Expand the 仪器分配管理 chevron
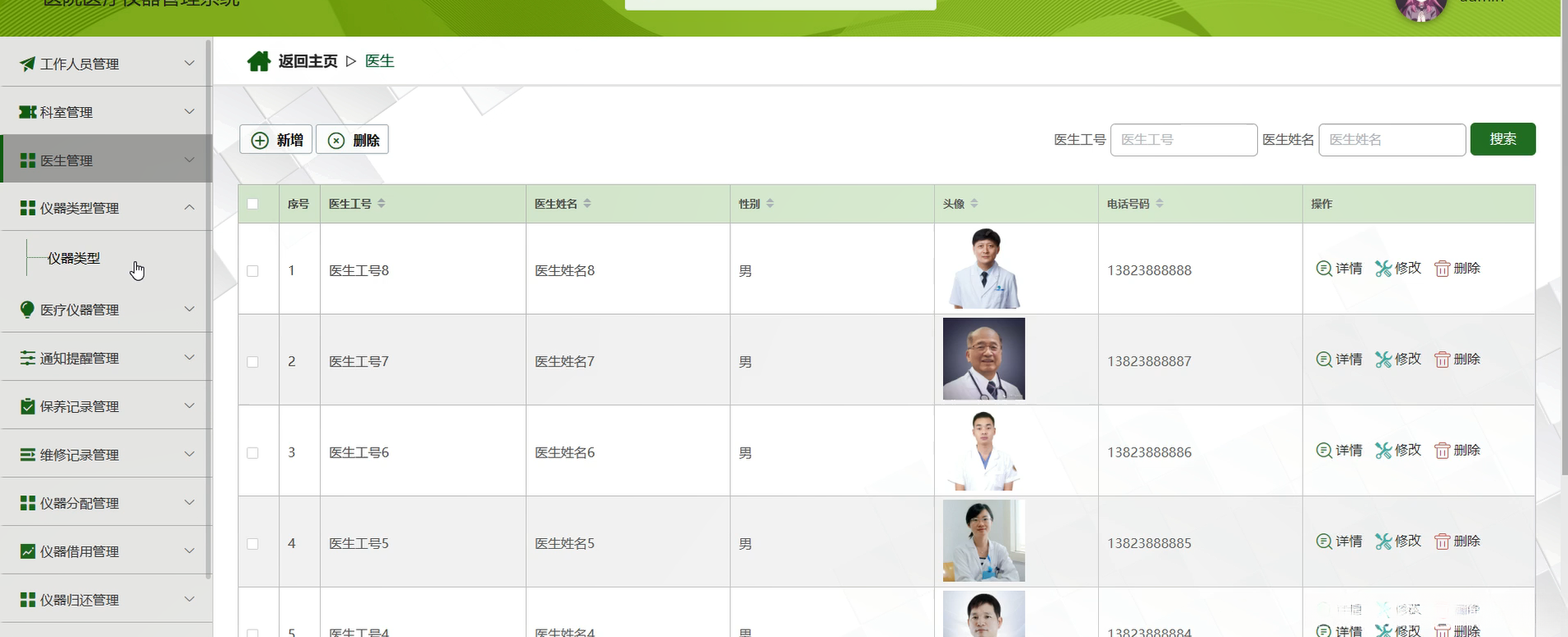Viewport: 1568px width, 637px height. tap(190, 502)
